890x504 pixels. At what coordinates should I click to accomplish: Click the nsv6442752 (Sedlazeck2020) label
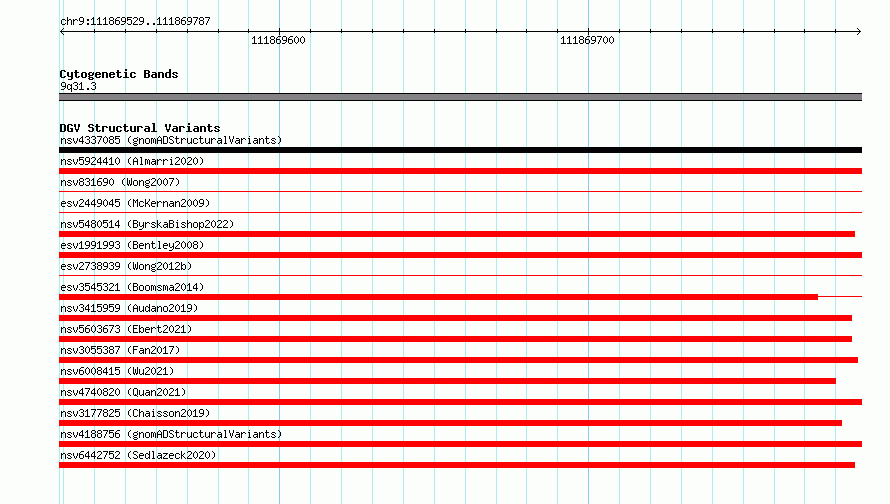point(138,455)
